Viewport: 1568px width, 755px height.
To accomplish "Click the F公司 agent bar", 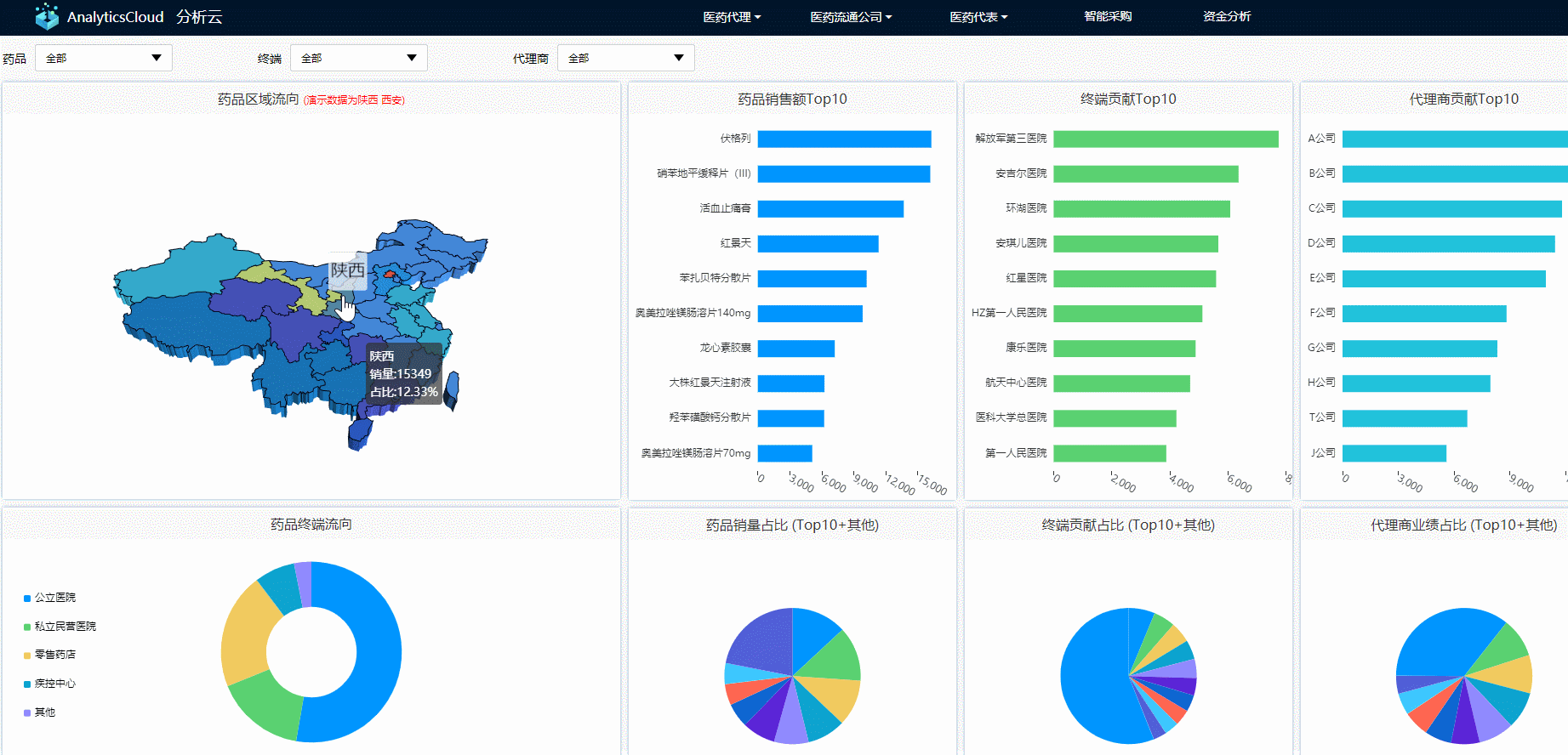I will pos(1424,314).
